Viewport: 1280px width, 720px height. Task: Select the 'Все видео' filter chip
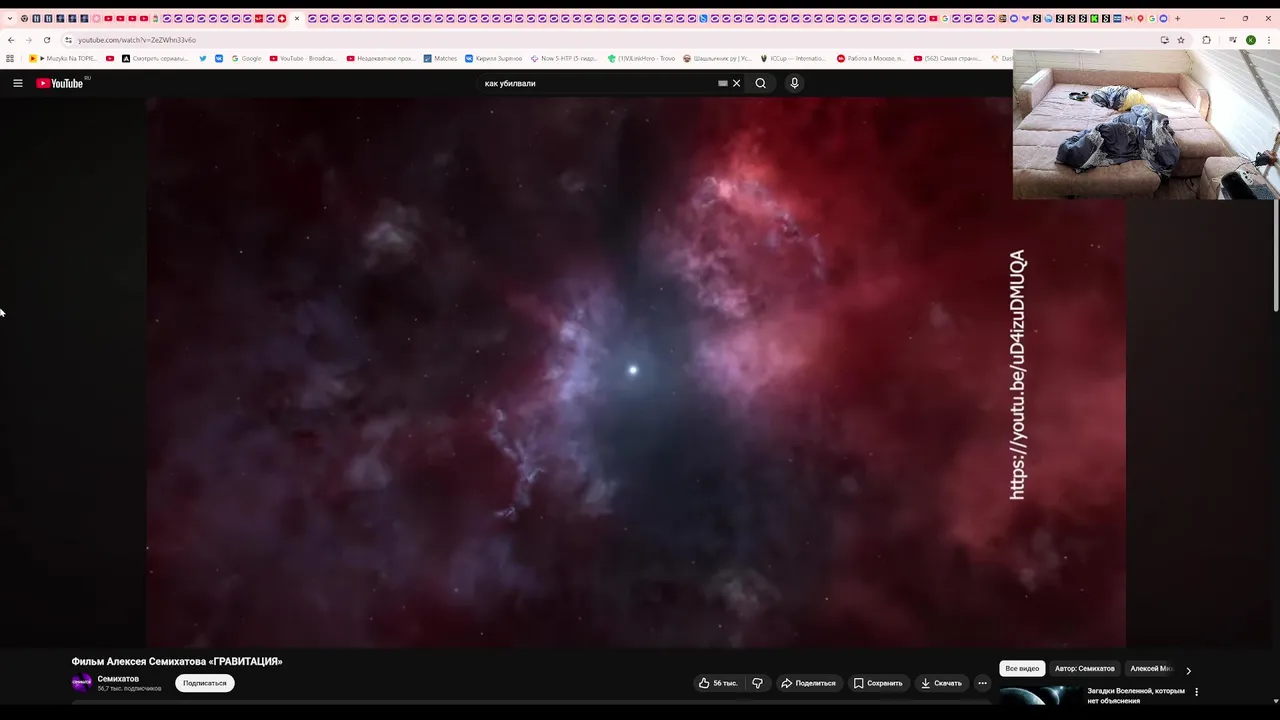1022,668
